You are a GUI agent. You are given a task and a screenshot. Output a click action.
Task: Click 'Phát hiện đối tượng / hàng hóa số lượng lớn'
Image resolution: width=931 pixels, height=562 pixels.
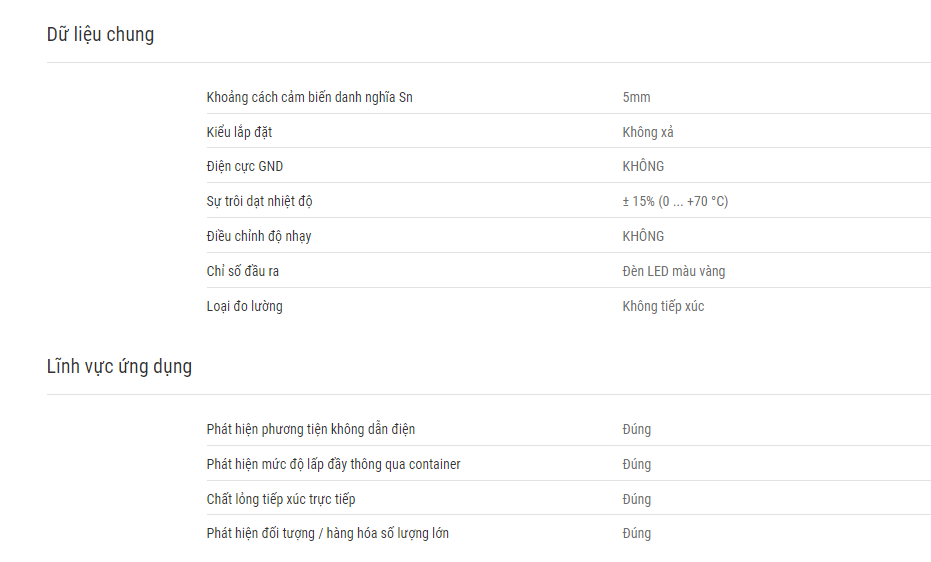328,534
